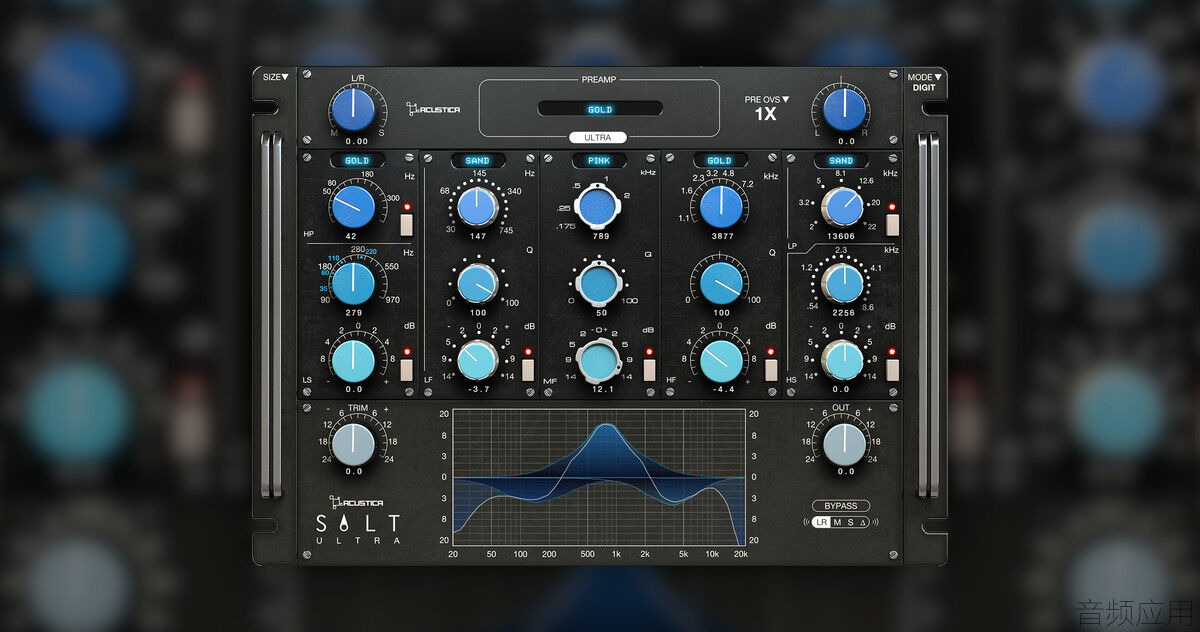The width and height of the screenshot is (1200, 632).
Task: Toggle the HF band on/off switch
Action: click(x=771, y=369)
